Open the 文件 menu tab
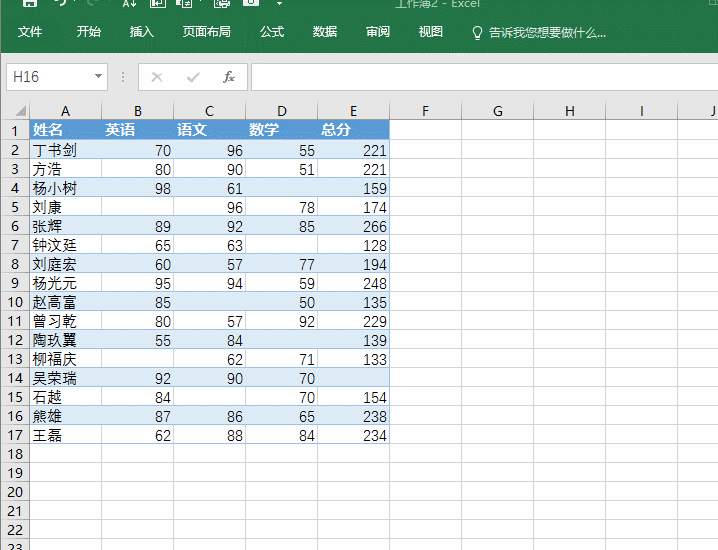This screenshot has height=550, width=718. pyautogui.click(x=30, y=32)
